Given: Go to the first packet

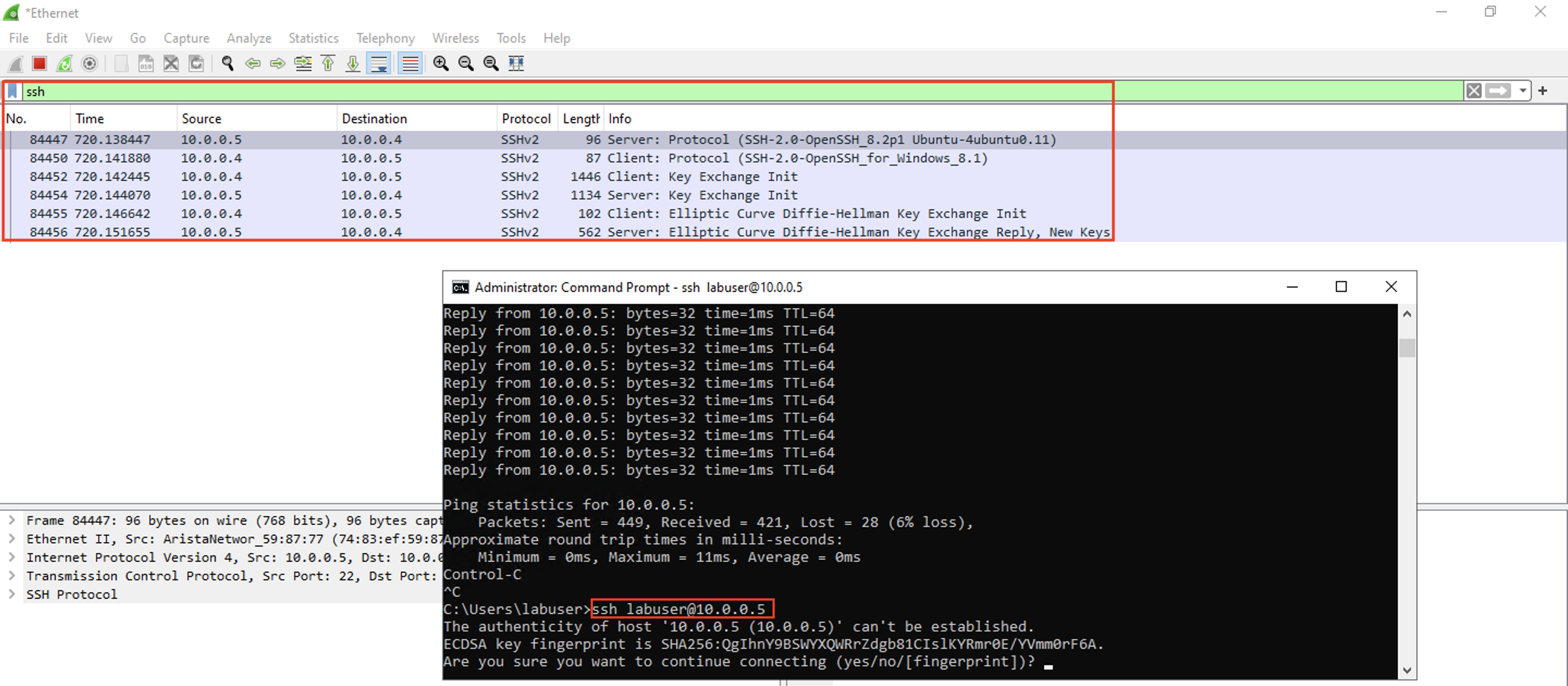Looking at the screenshot, I should click(327, 63).
